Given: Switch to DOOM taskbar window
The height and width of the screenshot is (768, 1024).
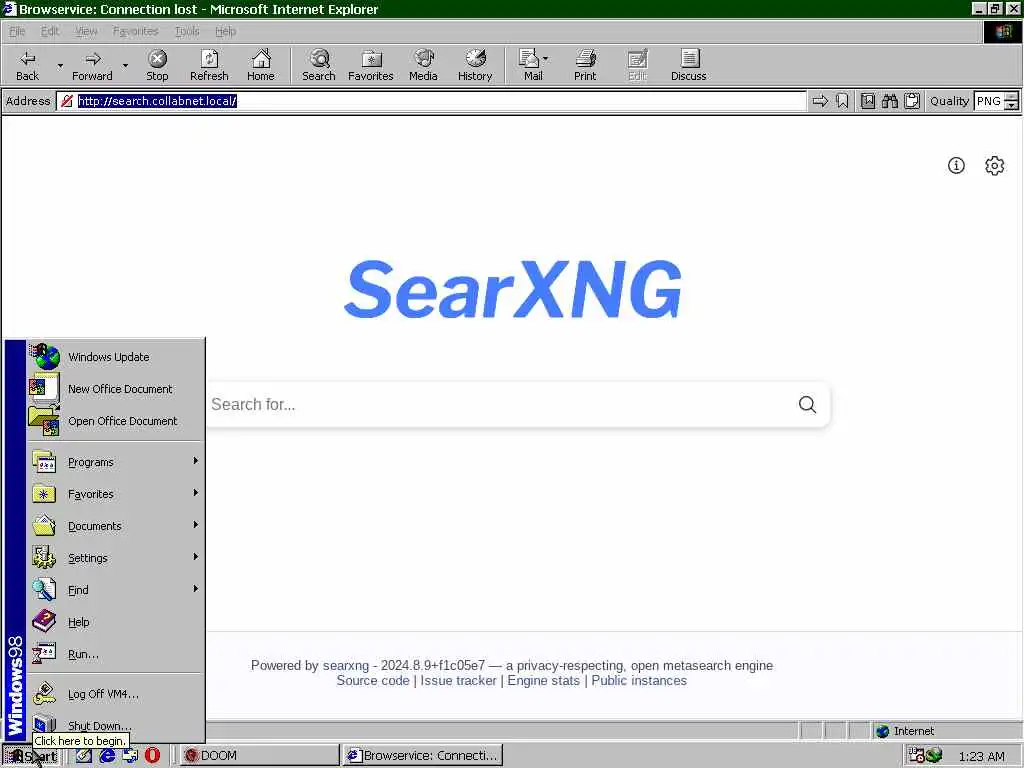Looking at the screenshot, I should coord(259,756).
